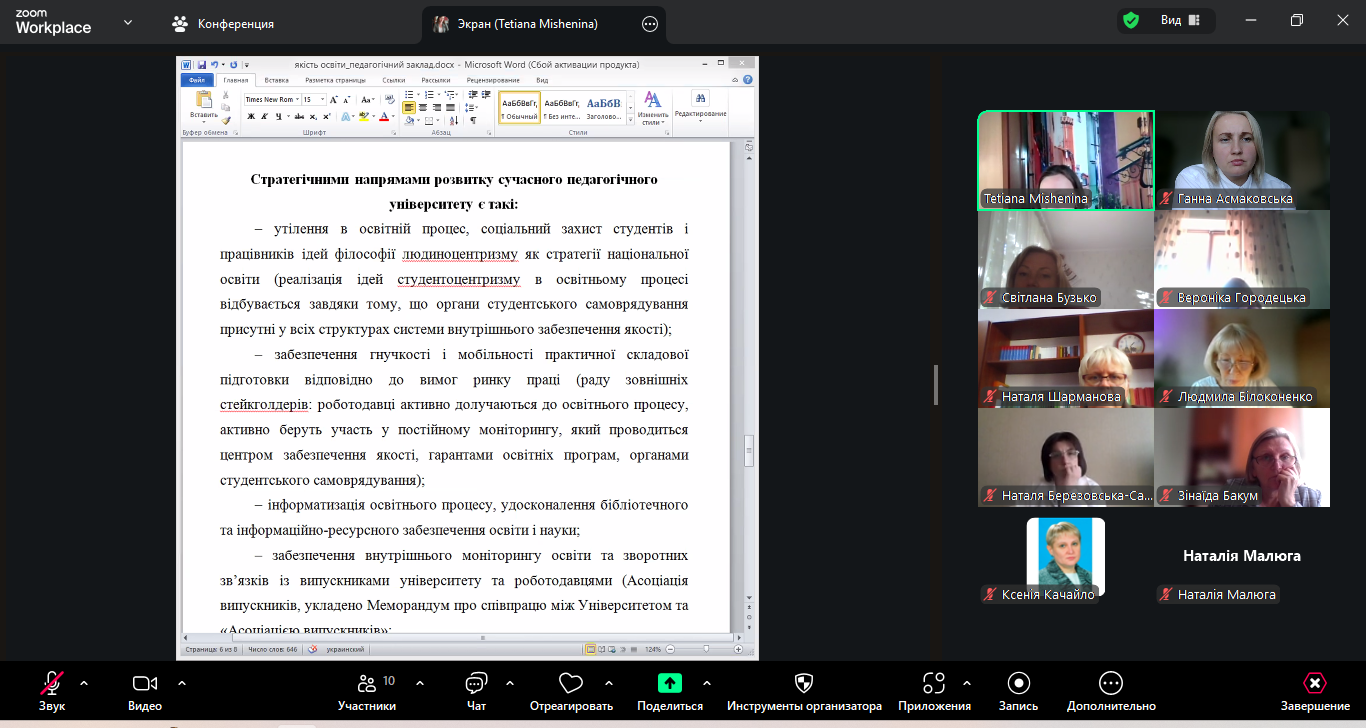Apply italic formatting to text
Screen dimensions: 1366x728
(x=263, y=116)
